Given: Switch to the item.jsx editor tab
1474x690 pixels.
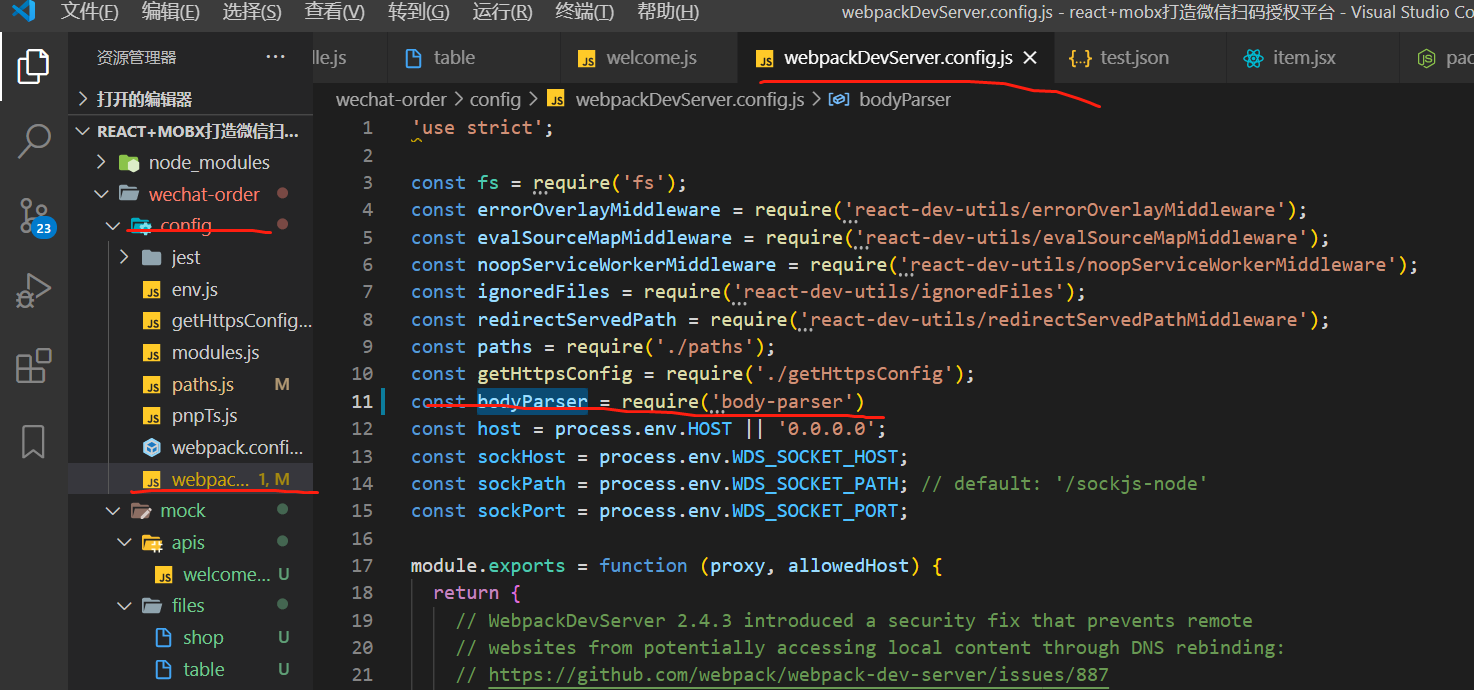Looking at the screenshot, I should [x=1313, y=58].
